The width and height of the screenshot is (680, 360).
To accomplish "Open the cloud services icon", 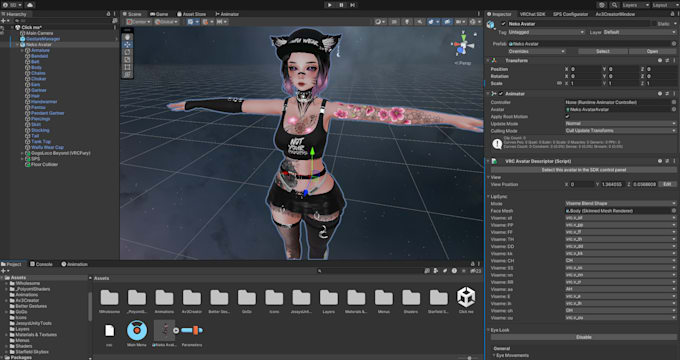I will coord(30,5).
